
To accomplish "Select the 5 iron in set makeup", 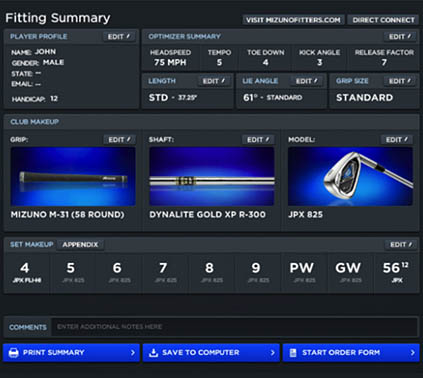I will tap(73, 273).
